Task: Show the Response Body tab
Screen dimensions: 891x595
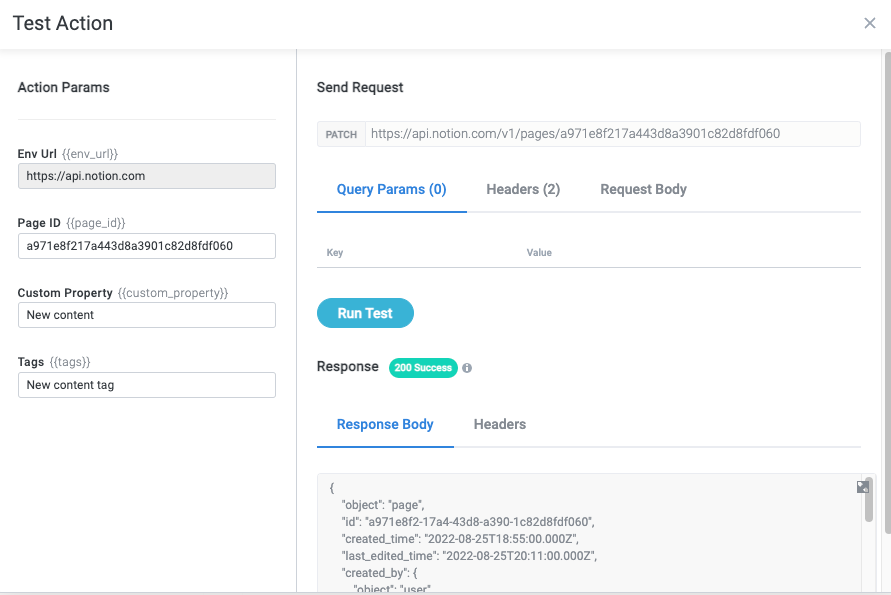Action: pos(385,424)
